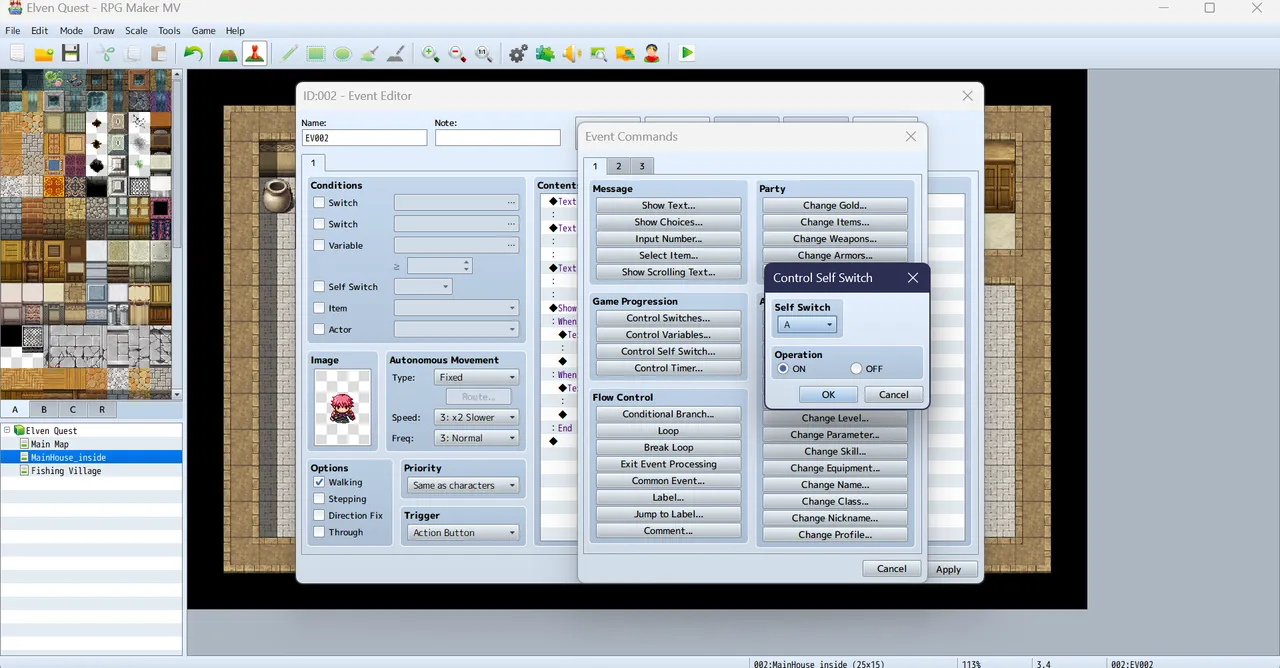The width and height of the screenshot is (1280, 668).
Task: Select the ON operation radio button
Action: click(x=783, y=369)
